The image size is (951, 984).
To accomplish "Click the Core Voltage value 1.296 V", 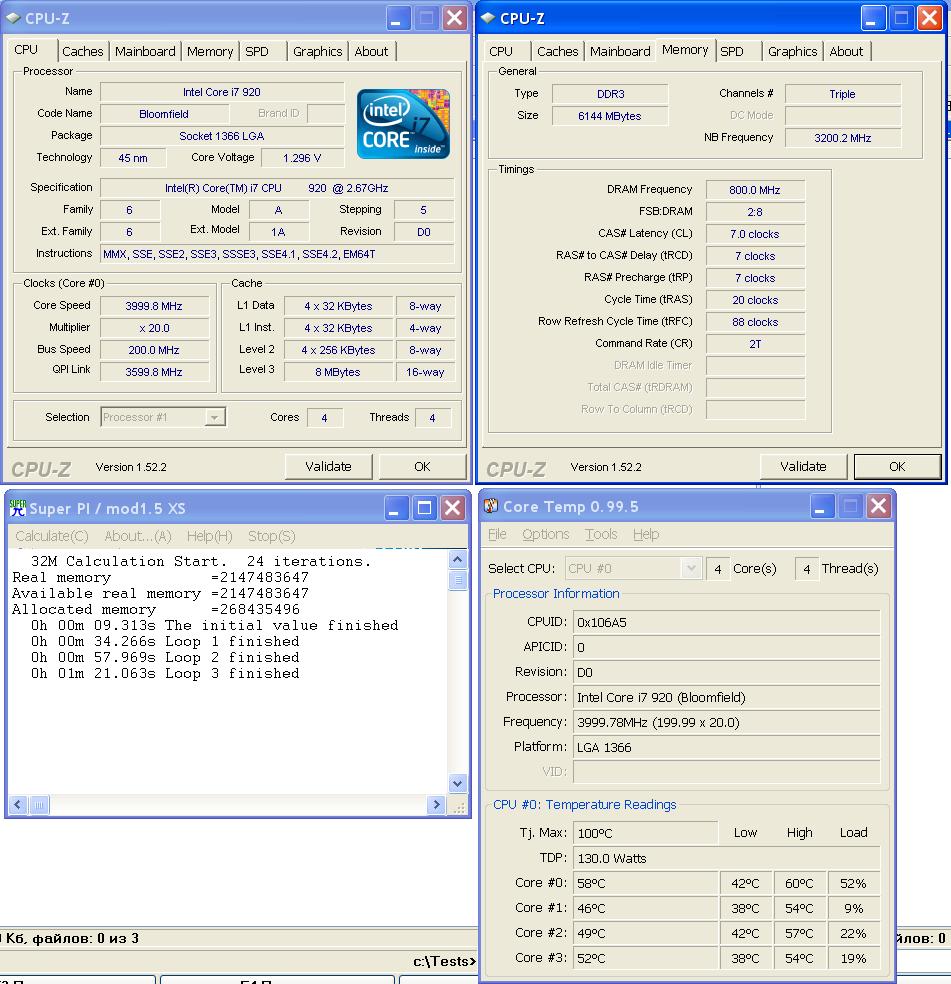I will tap(302, 158).
